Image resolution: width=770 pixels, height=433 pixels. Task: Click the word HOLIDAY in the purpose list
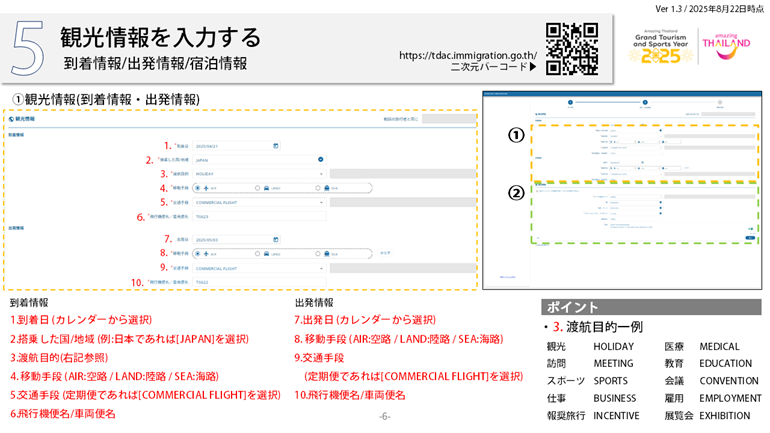point(613,347)
